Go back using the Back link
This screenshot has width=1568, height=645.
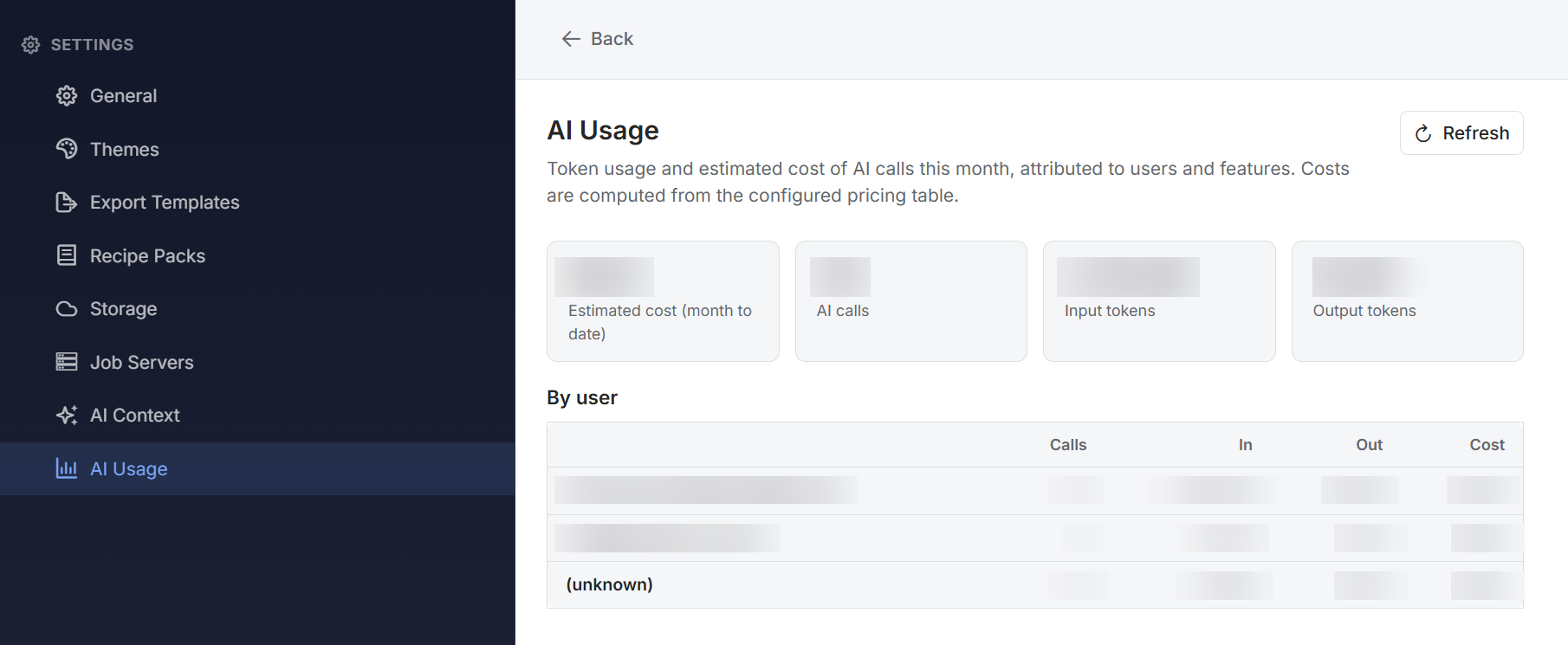point(598,39)
